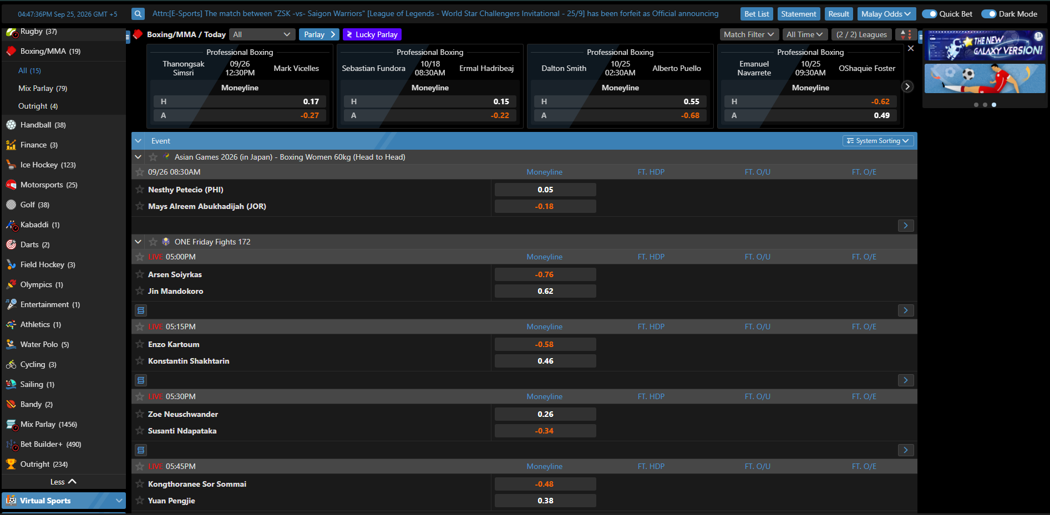
Task: Star Arsen Soiyrkas fighter
Action: click(x=140, y=275)
